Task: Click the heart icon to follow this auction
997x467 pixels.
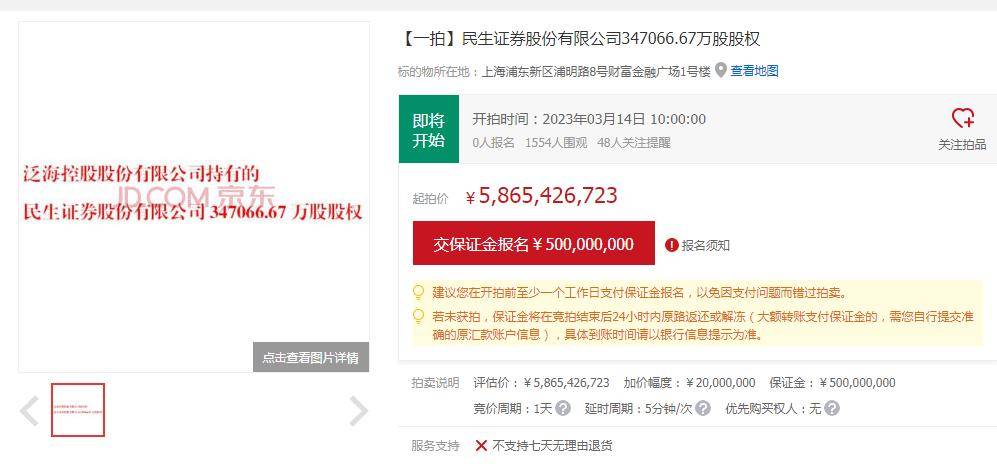Action: tap(962, 119)
